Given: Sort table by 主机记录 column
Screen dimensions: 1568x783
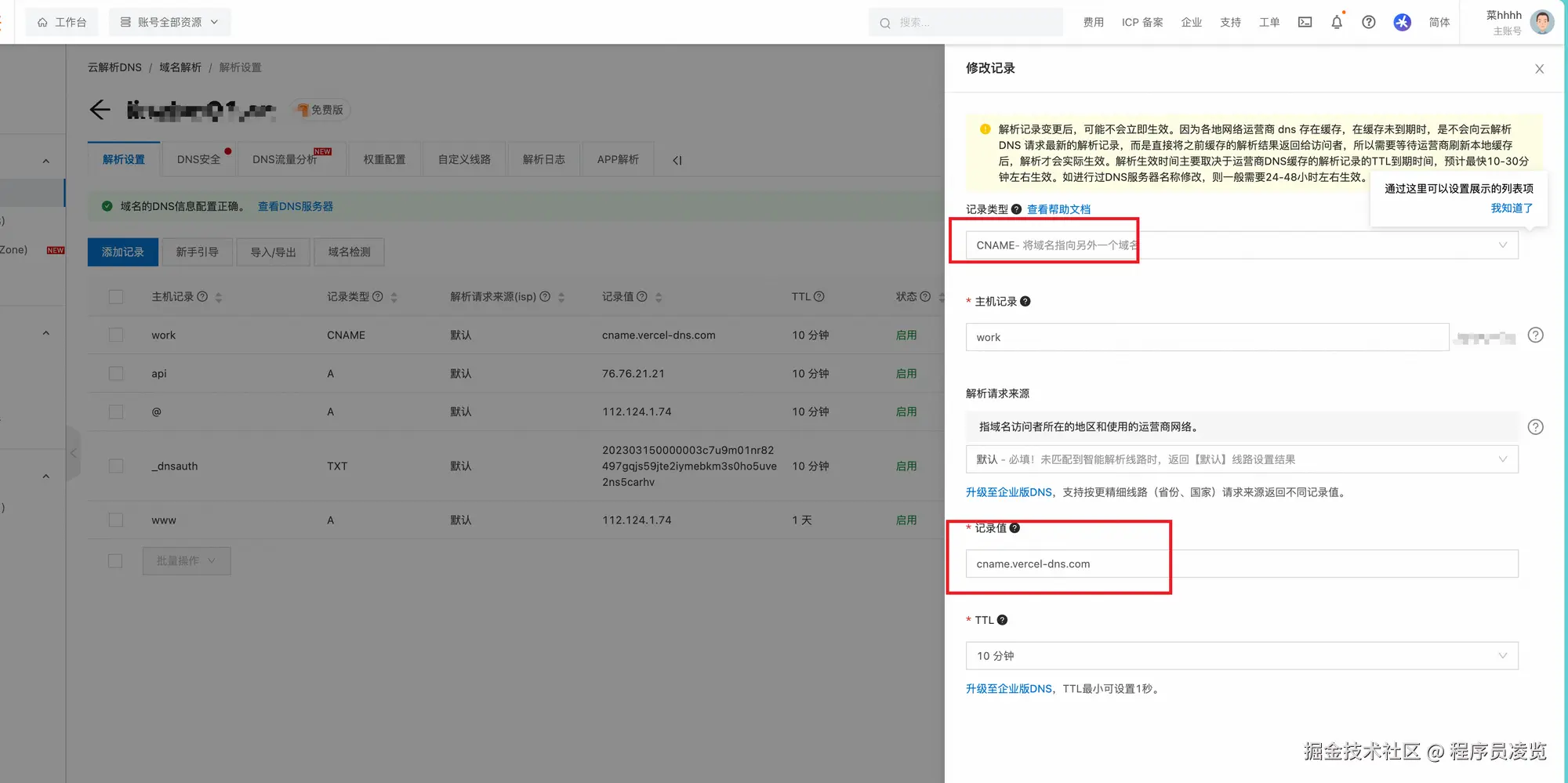Looking at the screenshot, I should pos(219,297).
